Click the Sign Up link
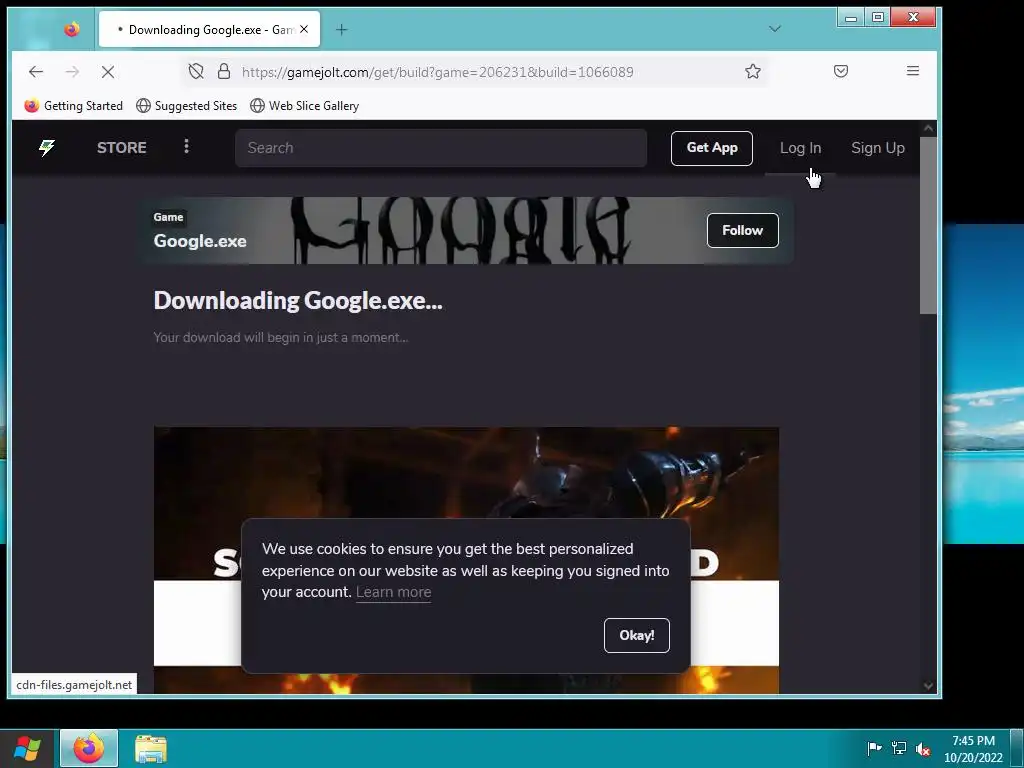The width and height of the screenshot is (1024, 768). point(878,148)
